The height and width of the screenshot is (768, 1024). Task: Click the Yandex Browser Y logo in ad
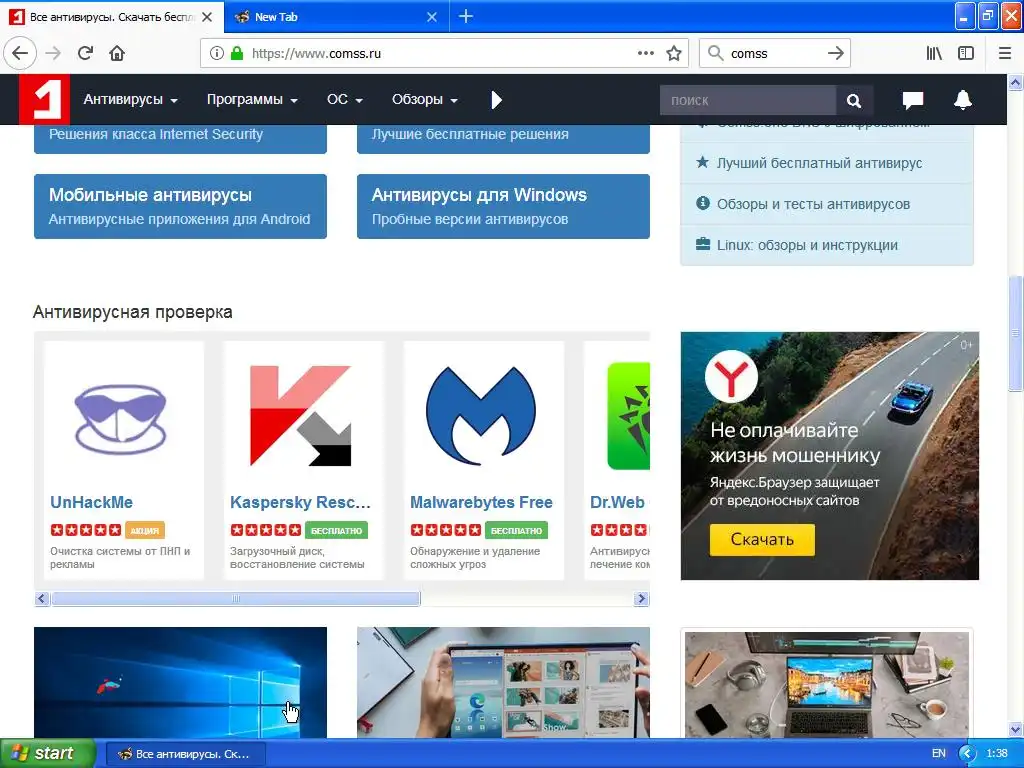pos(731,376)
